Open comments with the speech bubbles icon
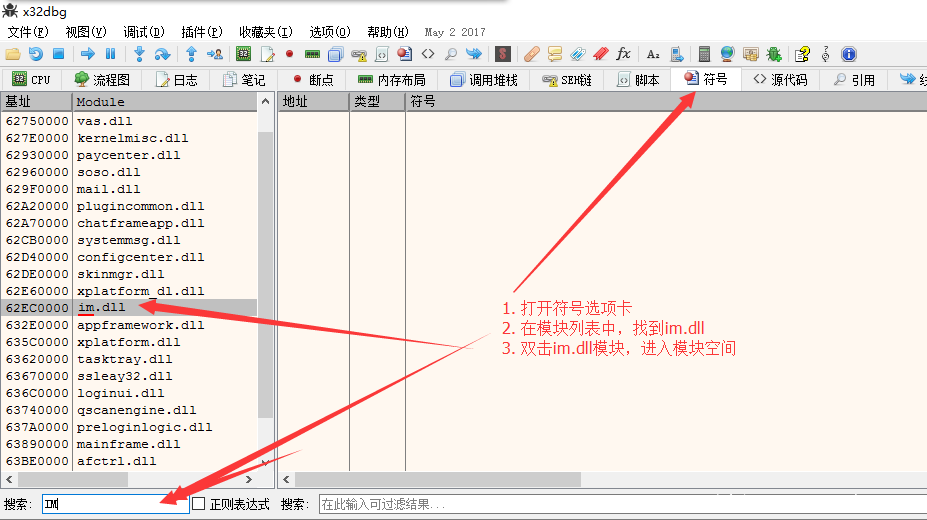 click(x=555, y=54)
